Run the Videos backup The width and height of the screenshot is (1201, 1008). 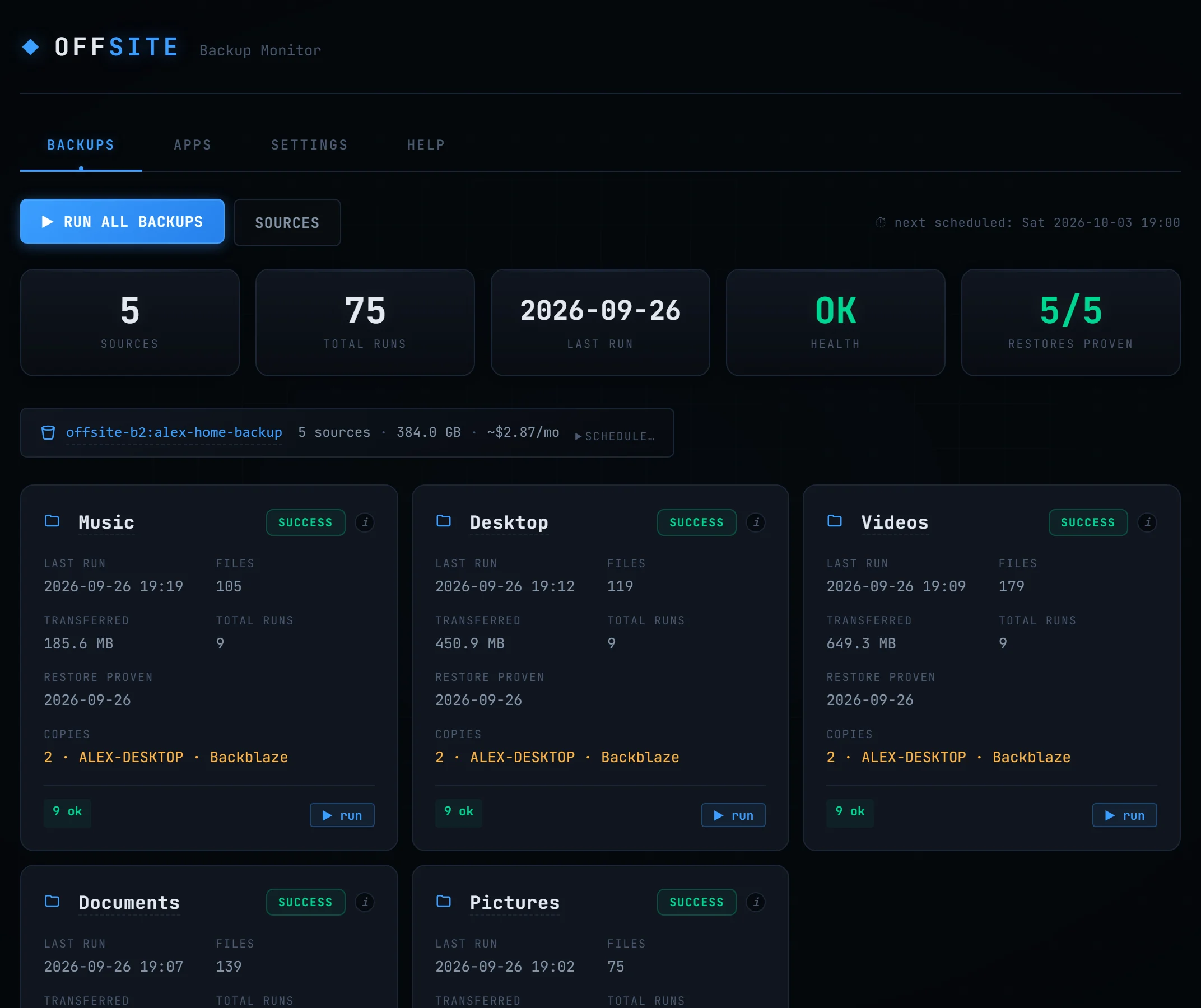1124,815
